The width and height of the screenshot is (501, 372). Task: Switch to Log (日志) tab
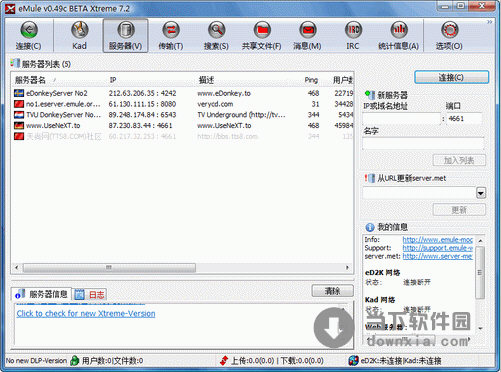pyautogui.click(x=89, y=295)
